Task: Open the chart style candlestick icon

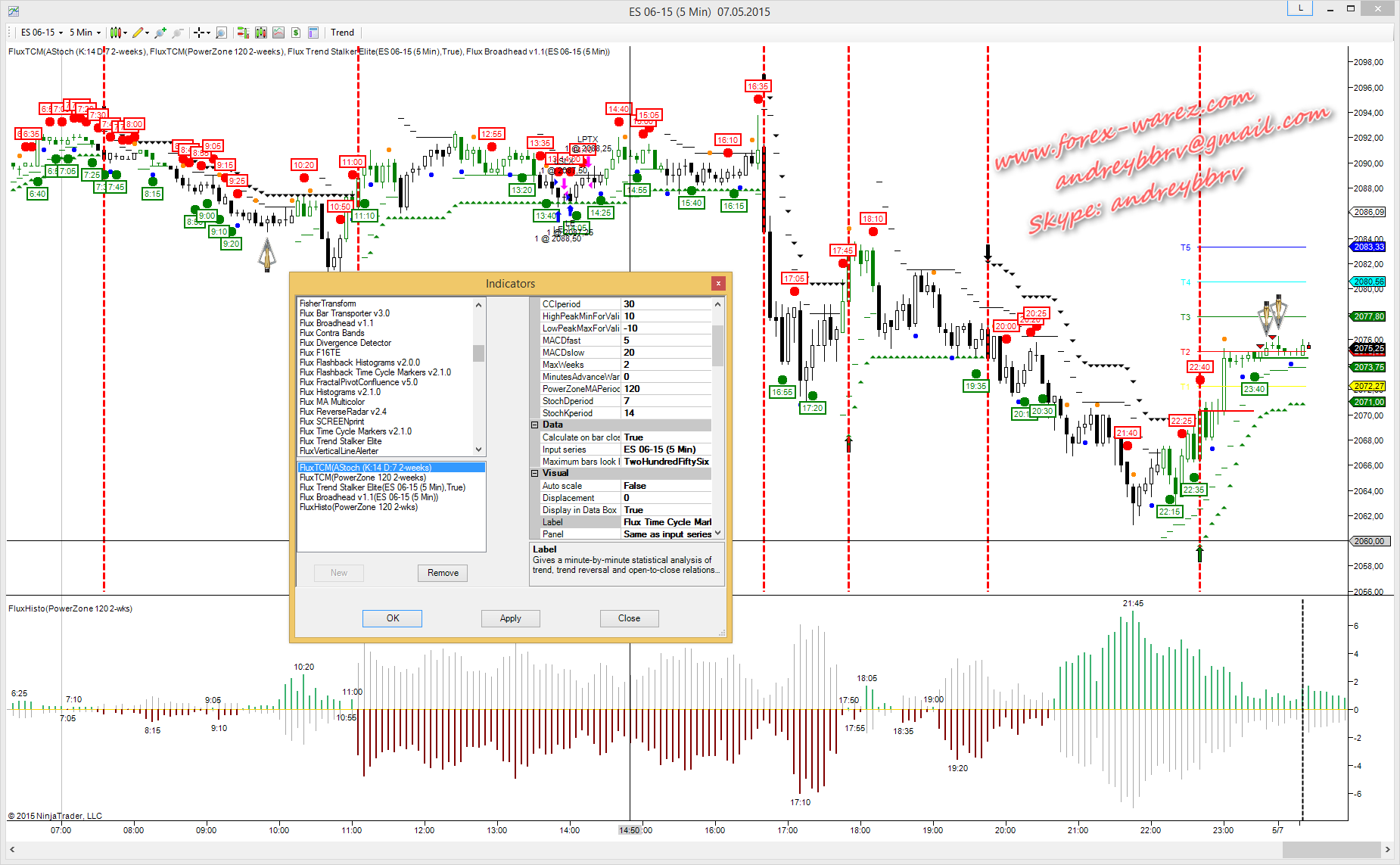Action: pos(115,33)
